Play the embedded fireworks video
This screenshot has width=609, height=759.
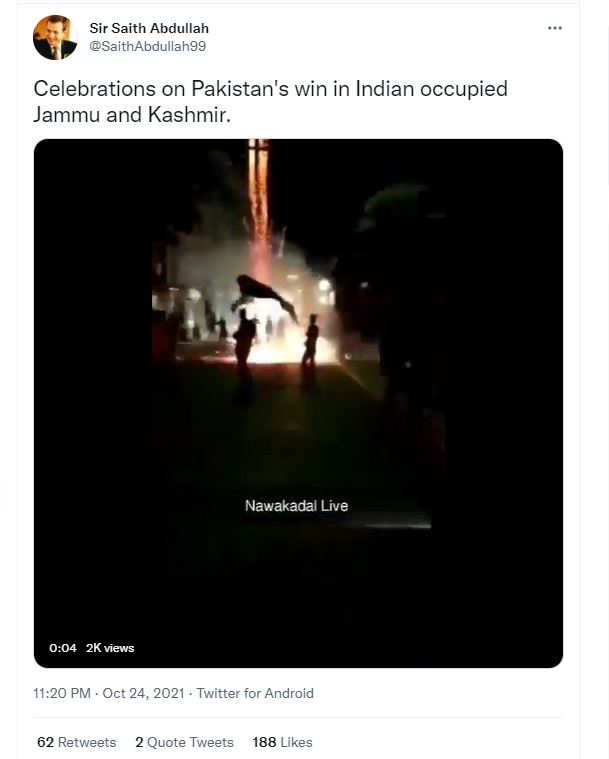tap(298, 403)
